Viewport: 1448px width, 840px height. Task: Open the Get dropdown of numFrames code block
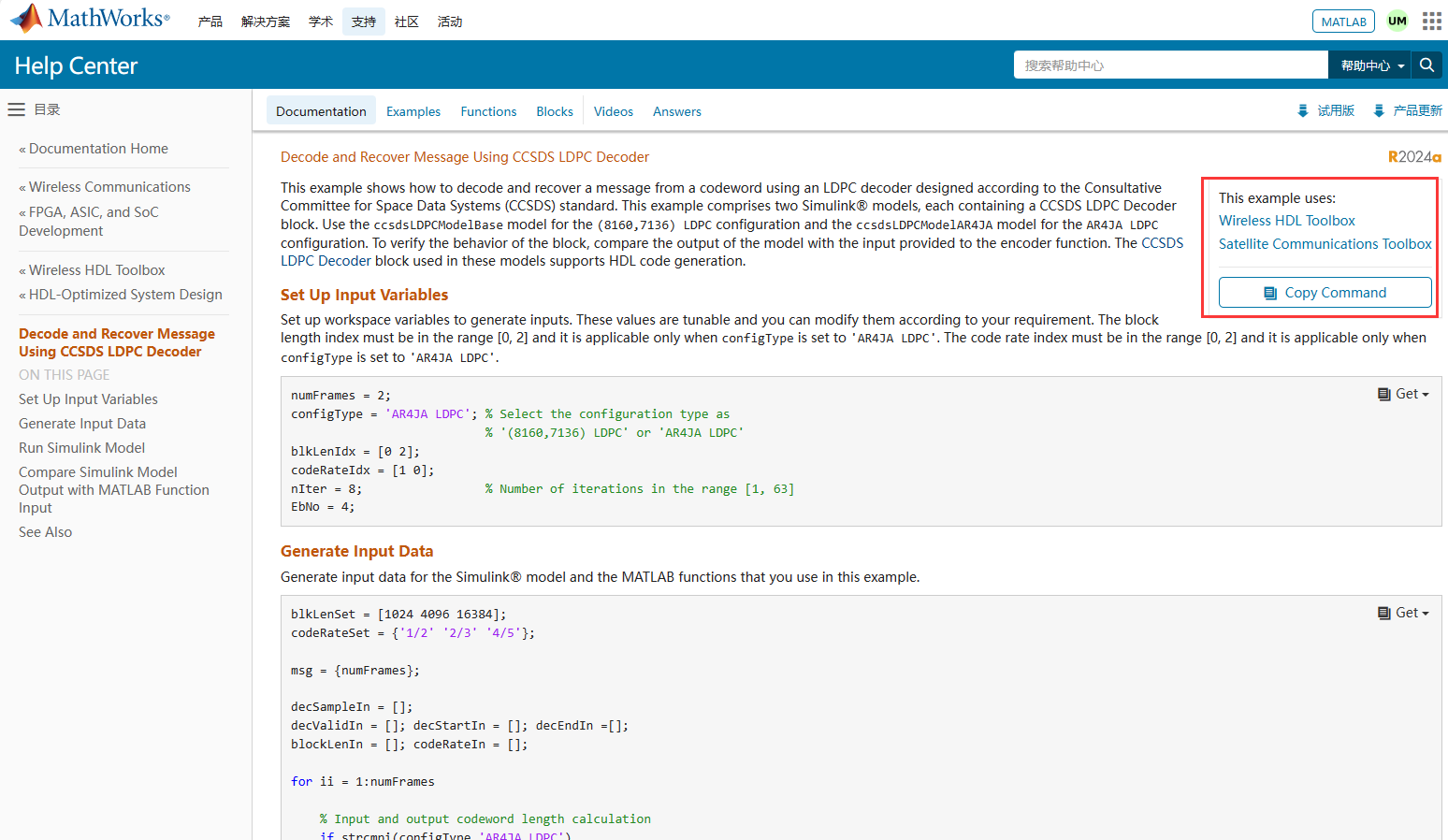(1403, 394)
